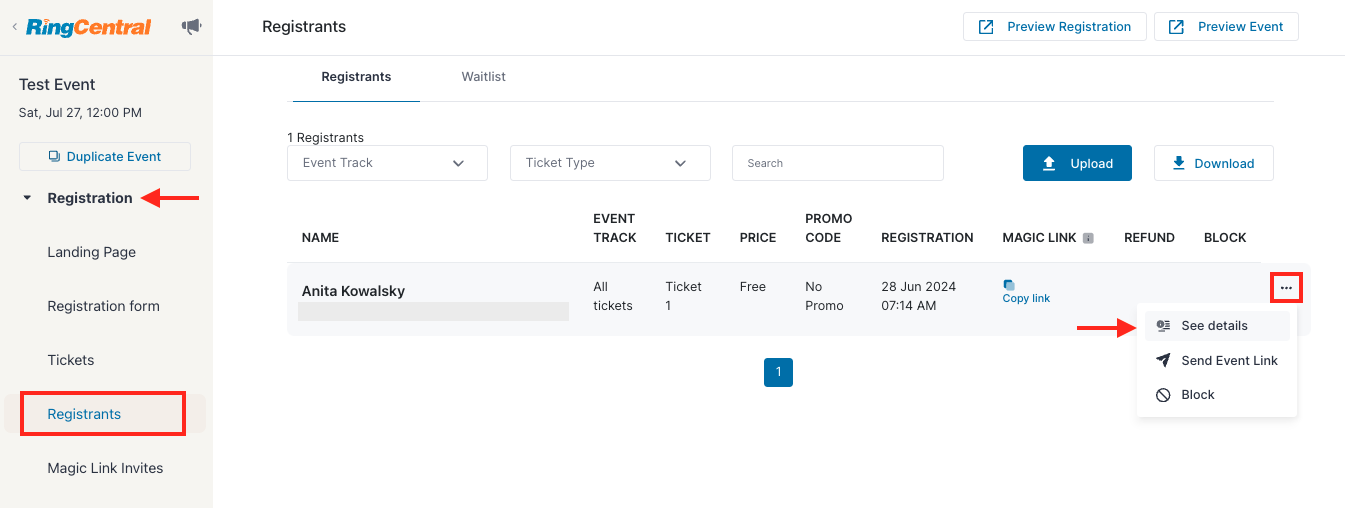Choose Send Event Link menu option

click(1229, 361)
